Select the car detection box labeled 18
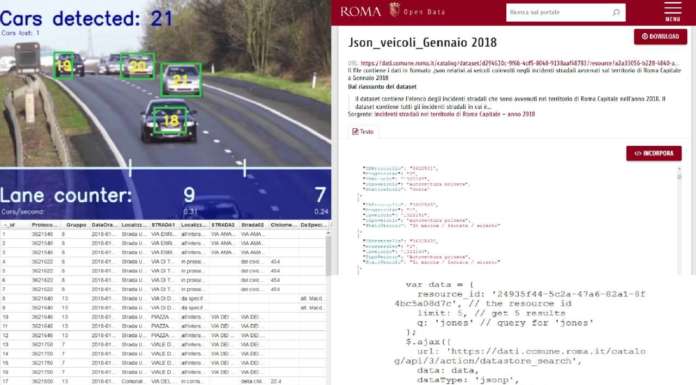This screenshot has width=696, height=385. [x=171, y=121]
